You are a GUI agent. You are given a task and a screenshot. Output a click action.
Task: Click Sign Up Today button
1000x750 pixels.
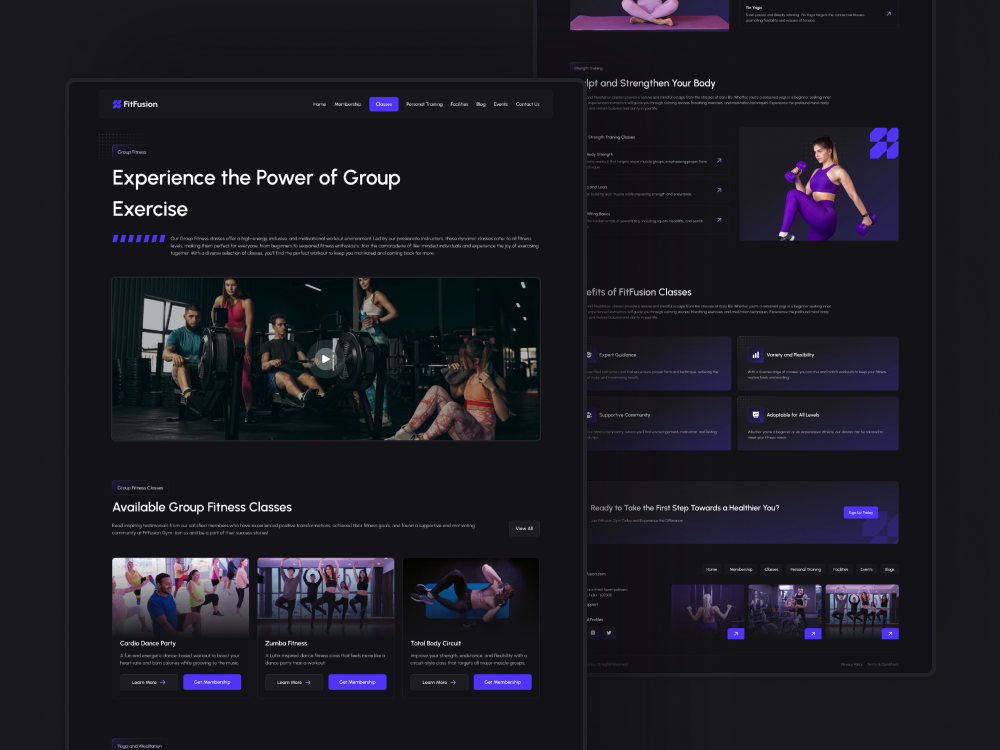pyautogui.click(x=859, y=511)
